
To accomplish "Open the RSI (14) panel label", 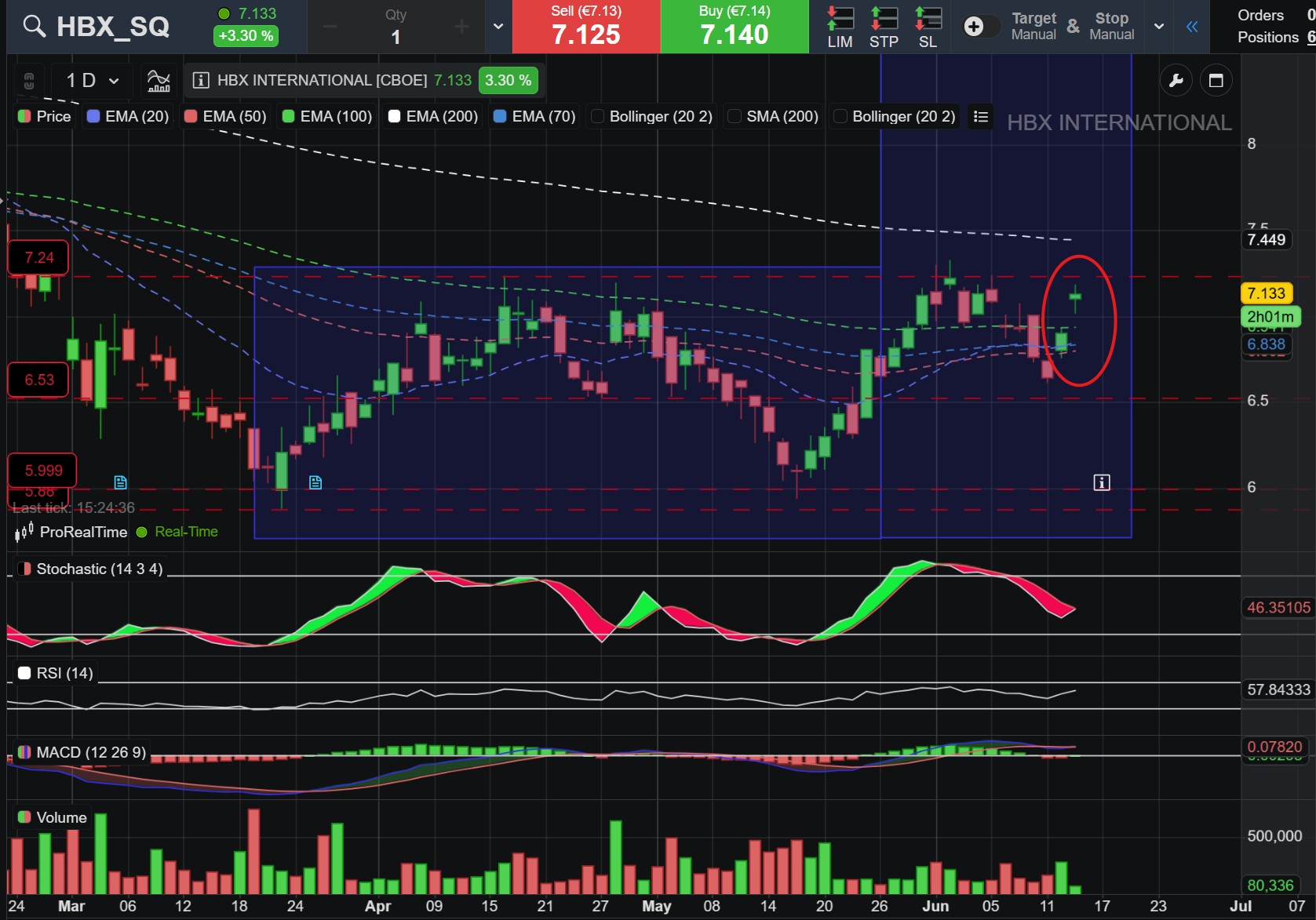I will 55,673.
